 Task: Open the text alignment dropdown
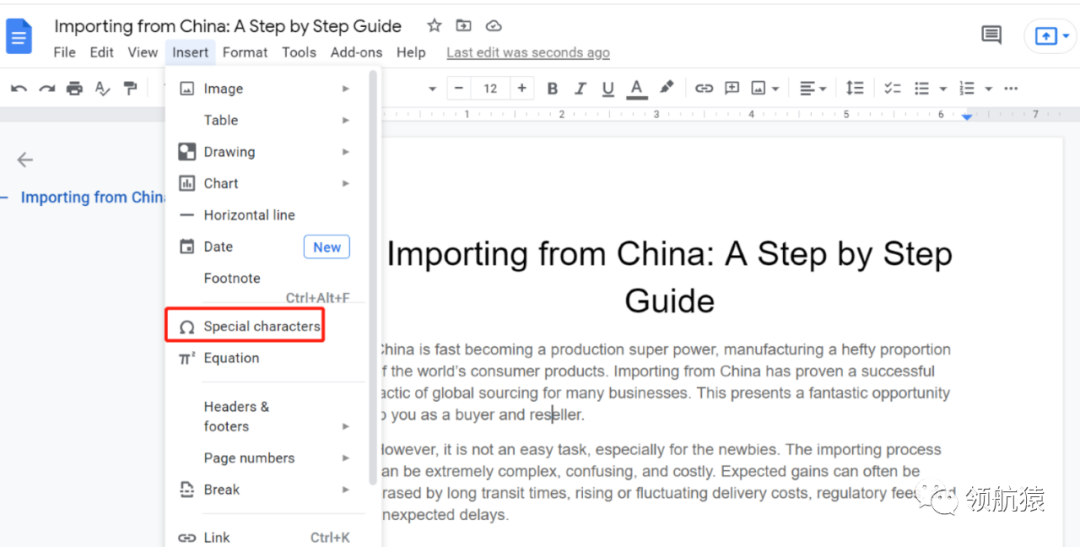click(x=813, y=89)
